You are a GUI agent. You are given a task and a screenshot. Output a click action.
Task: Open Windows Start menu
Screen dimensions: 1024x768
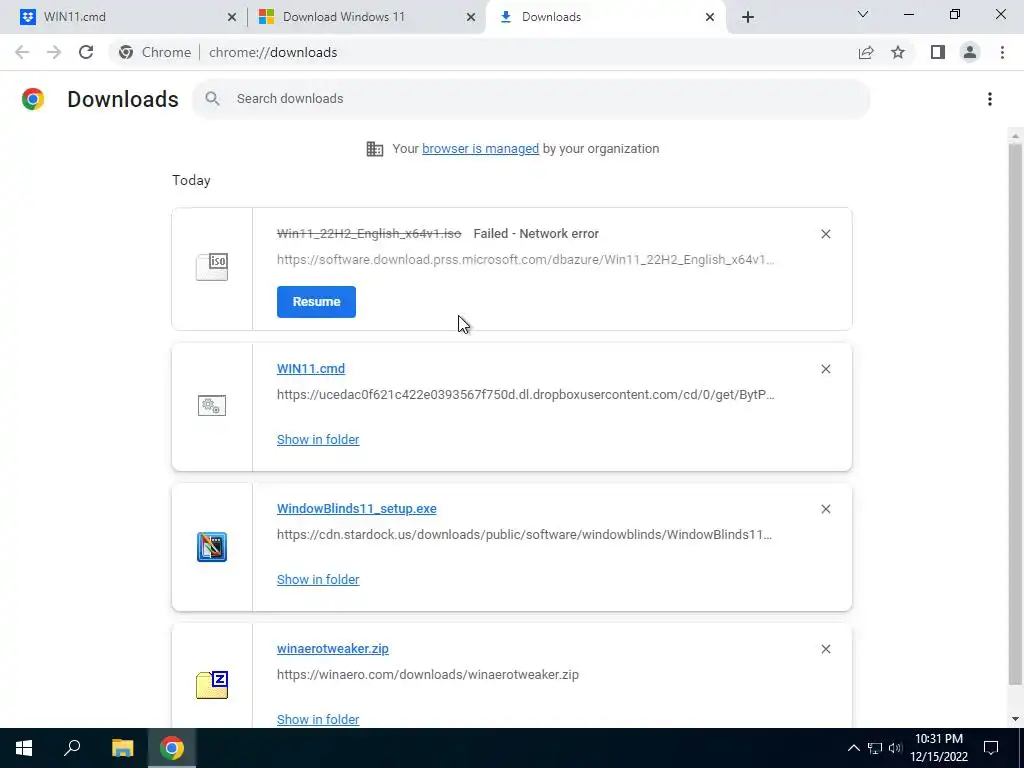click(x=24, y=748)
